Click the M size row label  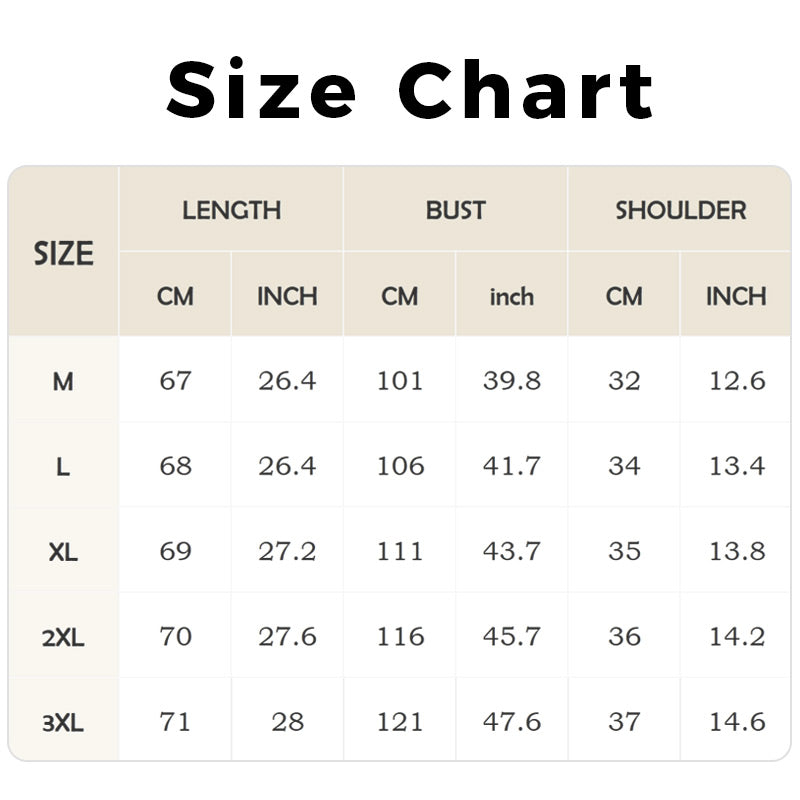[x=63, y=381]
